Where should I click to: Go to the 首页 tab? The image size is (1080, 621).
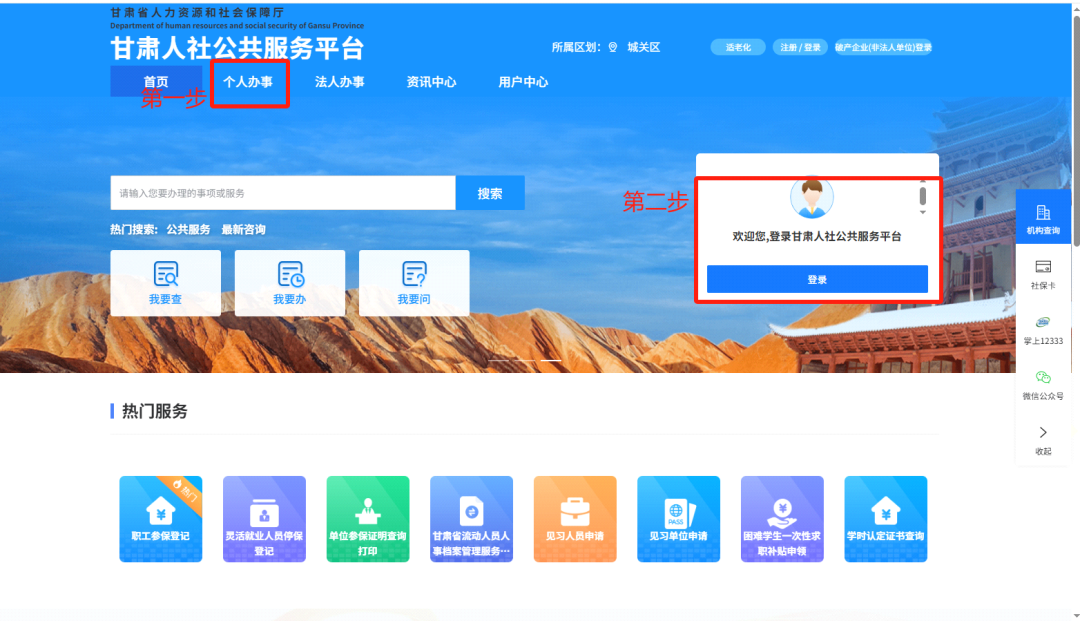tap(156, 81)
